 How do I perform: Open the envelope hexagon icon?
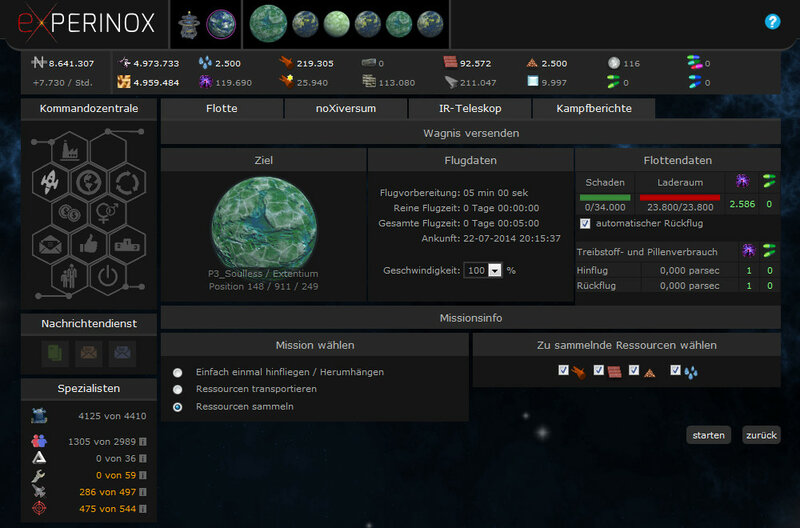tap(50, 245)
